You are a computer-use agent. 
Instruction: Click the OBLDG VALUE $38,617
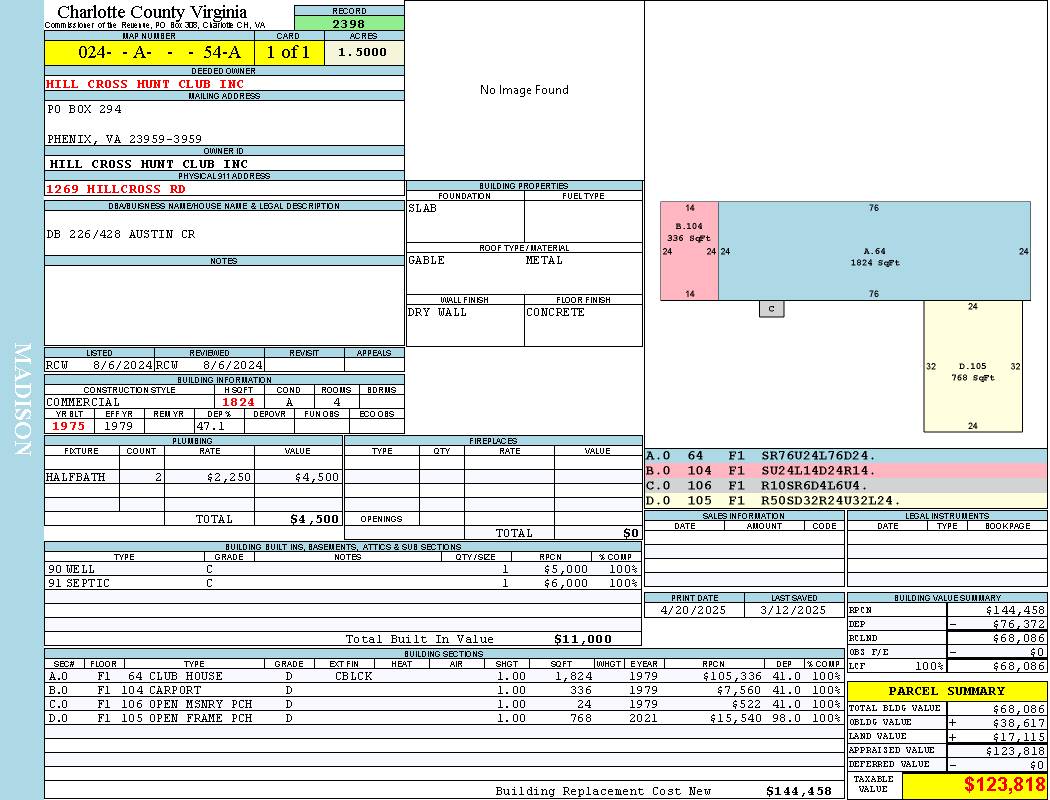coord(1019,723)
